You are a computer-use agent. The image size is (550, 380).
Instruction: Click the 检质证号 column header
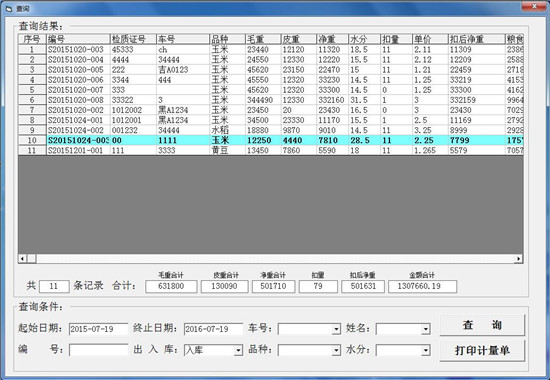[x=133, y=39]
